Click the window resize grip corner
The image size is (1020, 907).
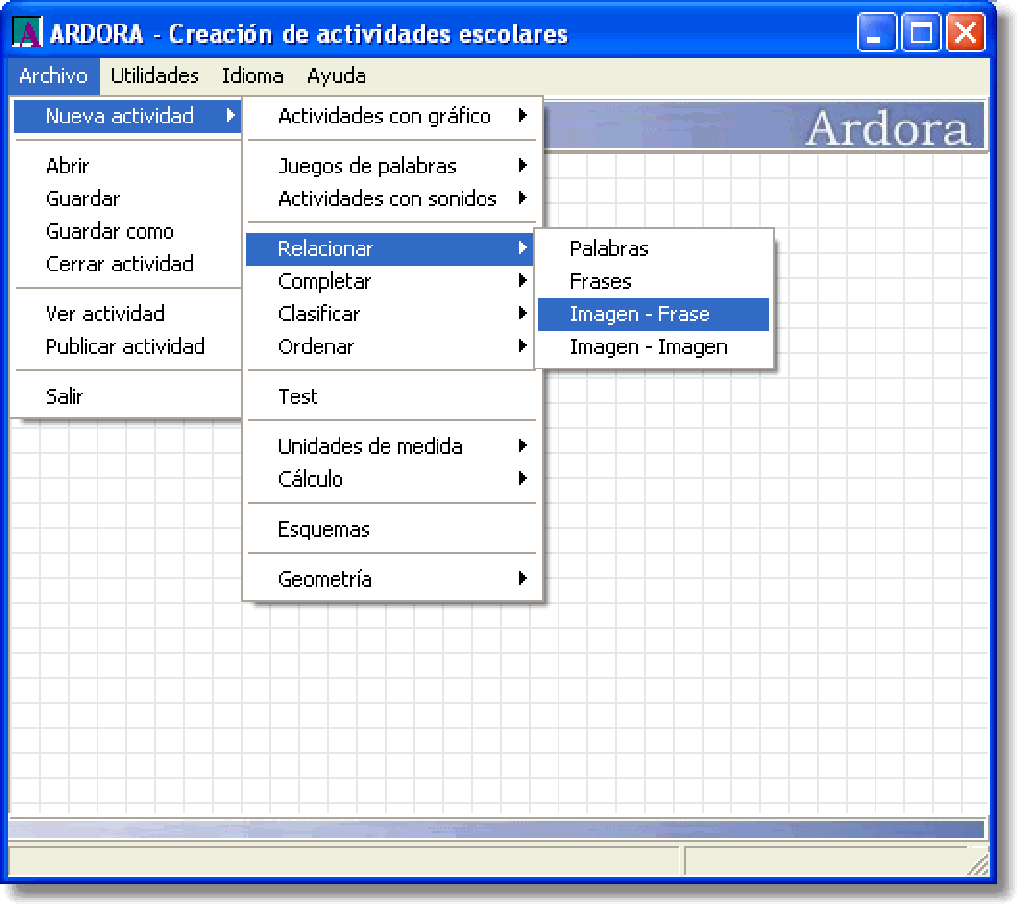(978, 865)
